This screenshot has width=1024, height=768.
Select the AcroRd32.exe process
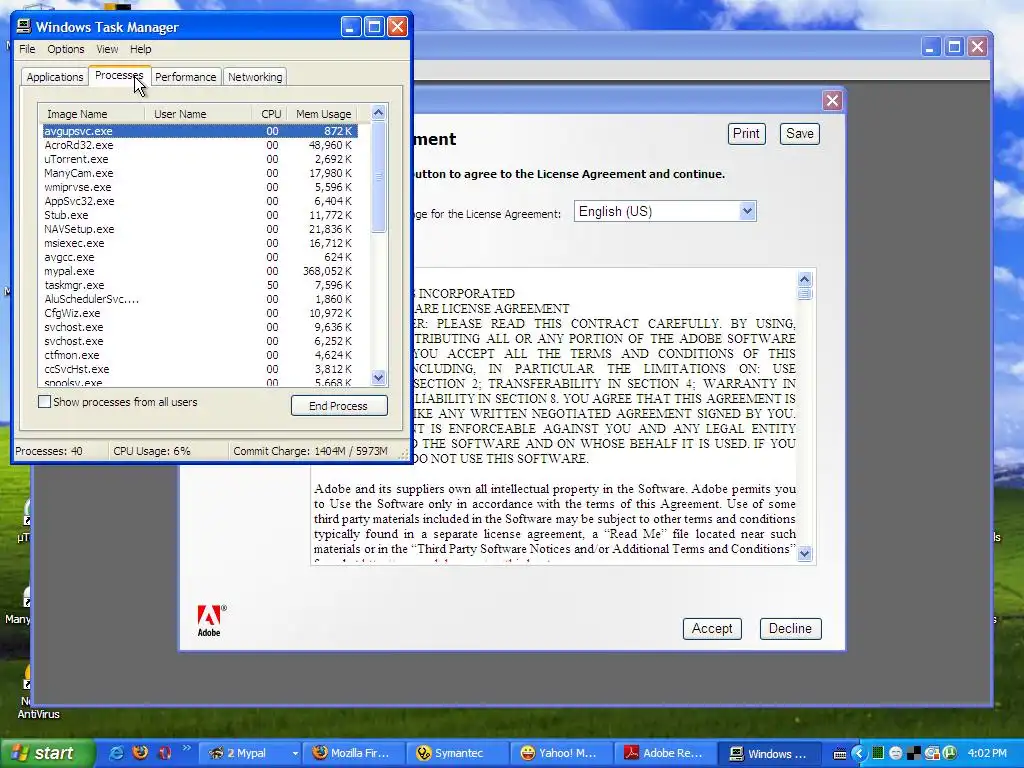pos(199,145)
